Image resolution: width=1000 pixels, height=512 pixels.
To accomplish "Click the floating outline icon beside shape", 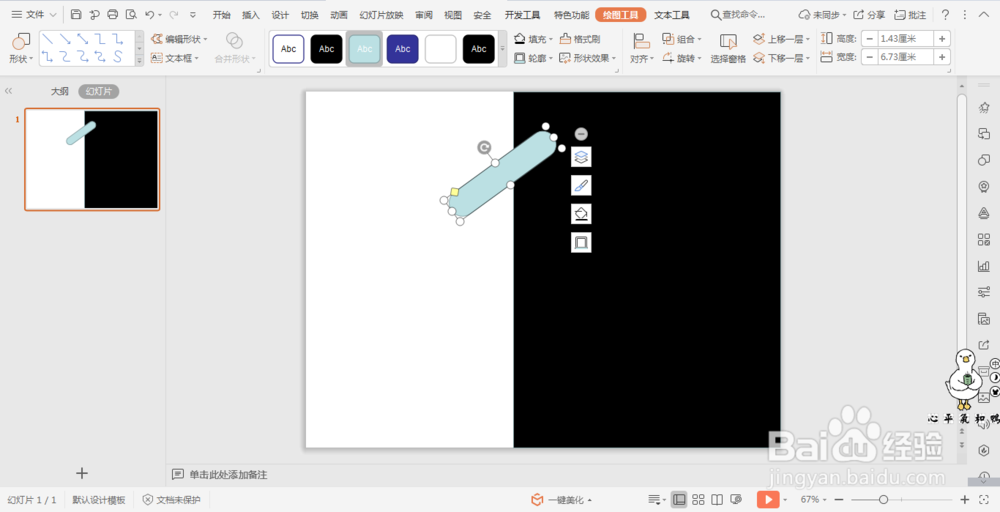I will click(x=581, y=242).
